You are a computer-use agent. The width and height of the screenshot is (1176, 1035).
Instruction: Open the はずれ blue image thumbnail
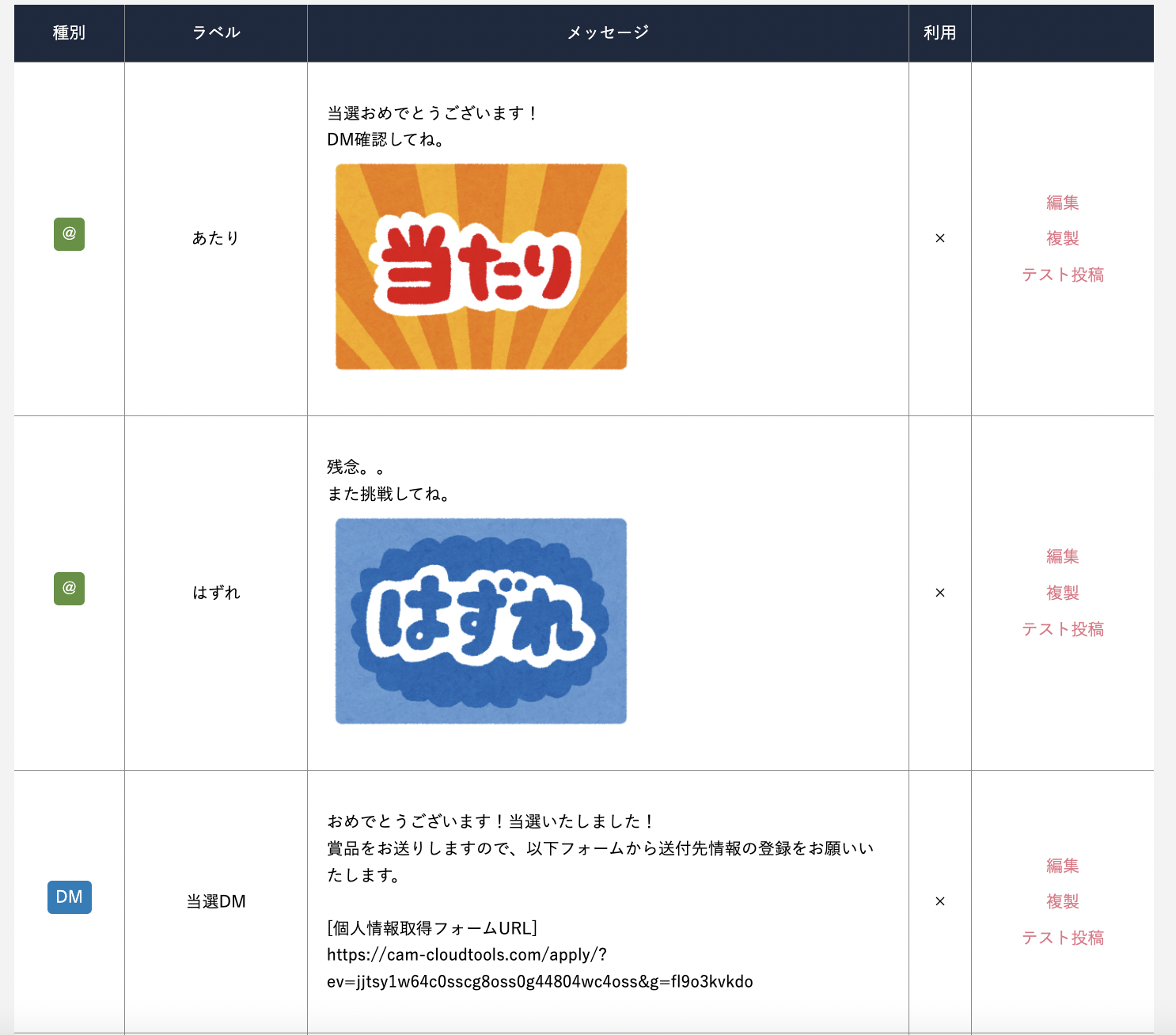pos(481,621)
